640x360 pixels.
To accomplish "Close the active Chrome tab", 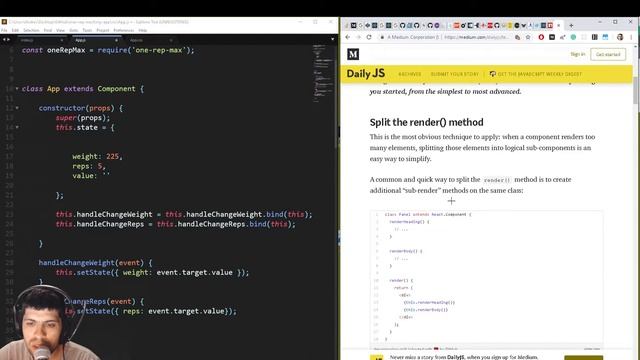I will 559,25.
